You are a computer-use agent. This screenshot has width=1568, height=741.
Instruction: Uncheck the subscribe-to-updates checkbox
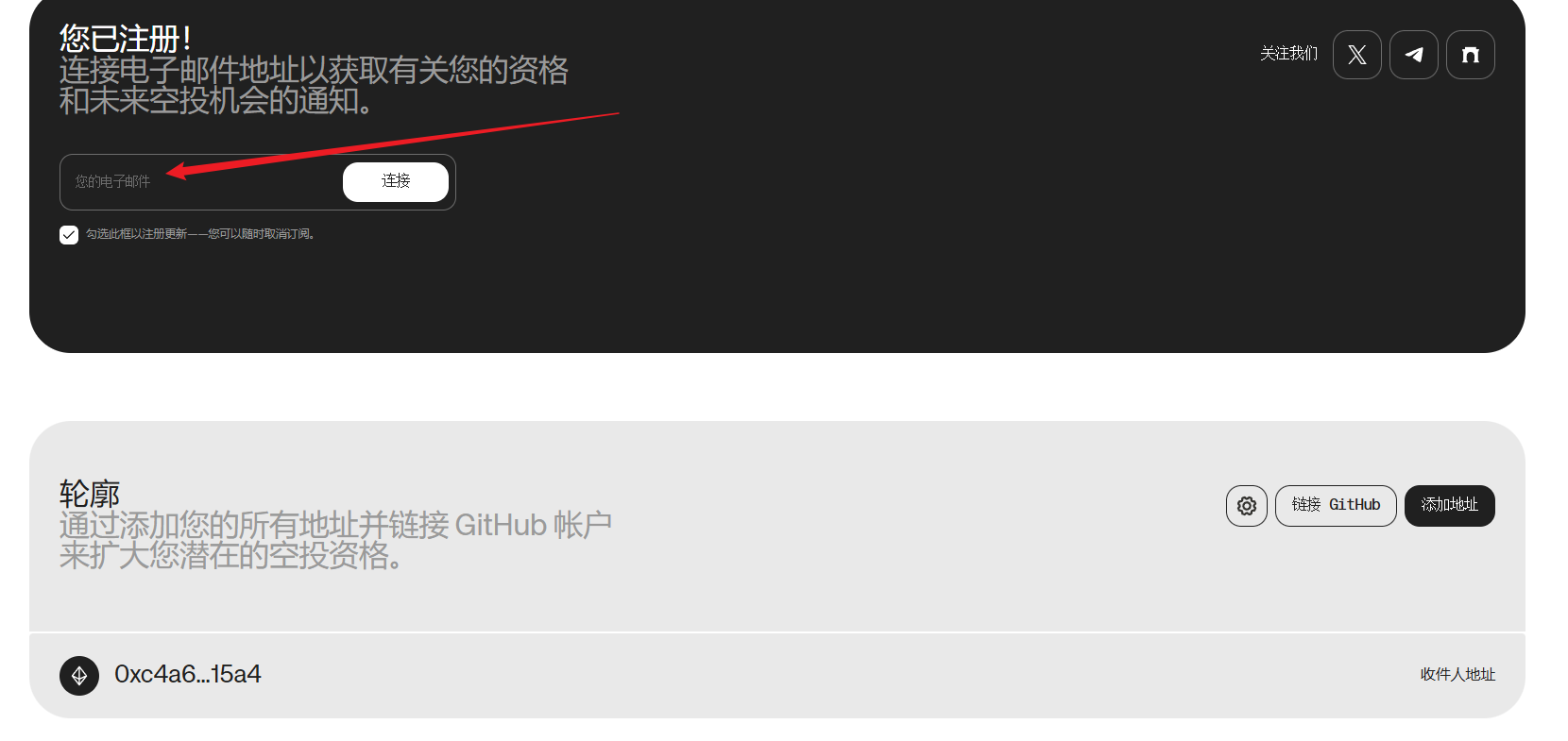[x=69, y=235]
